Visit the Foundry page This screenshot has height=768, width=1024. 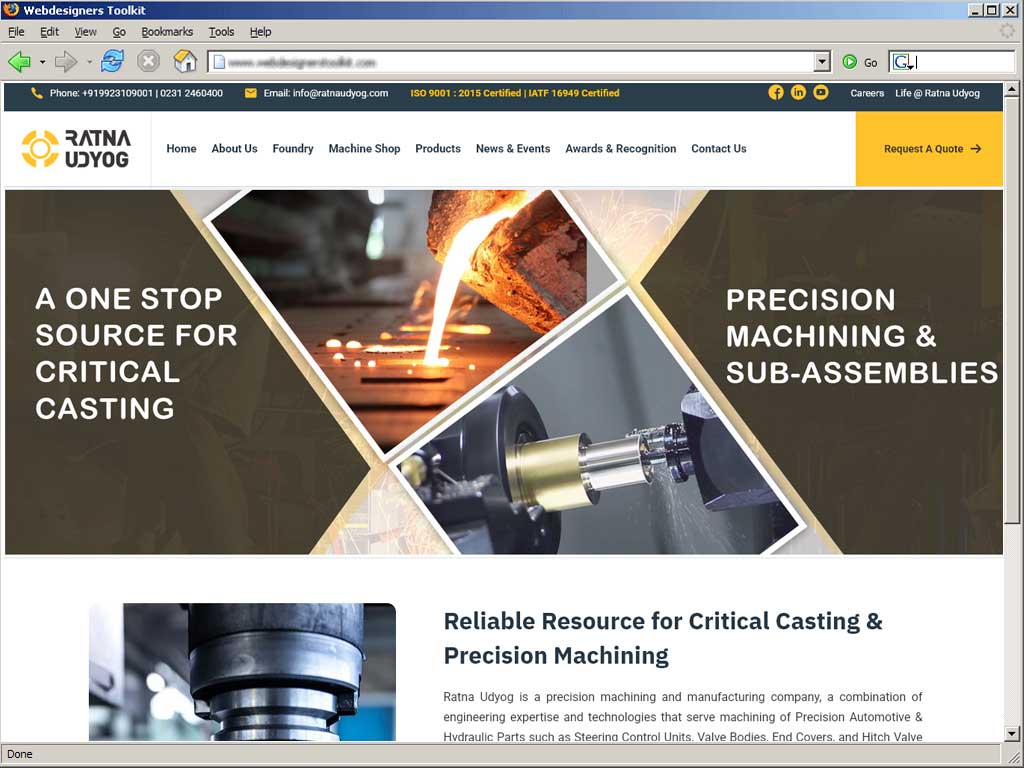click(x=293, y=149)
